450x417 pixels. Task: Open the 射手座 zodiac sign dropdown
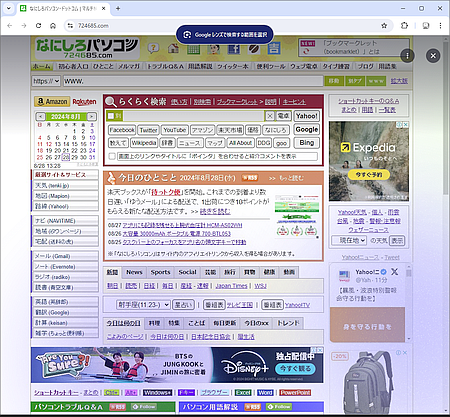143,305
